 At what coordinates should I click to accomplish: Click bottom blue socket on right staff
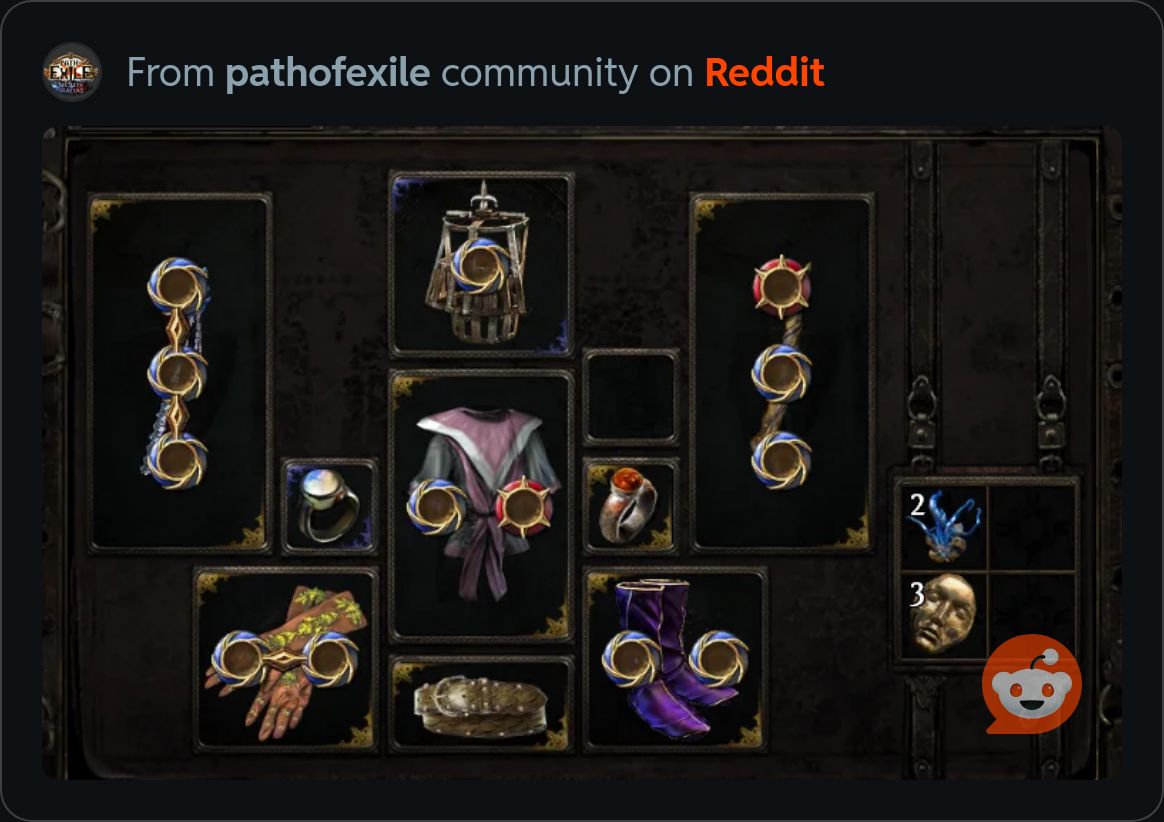tap(781, 460)
